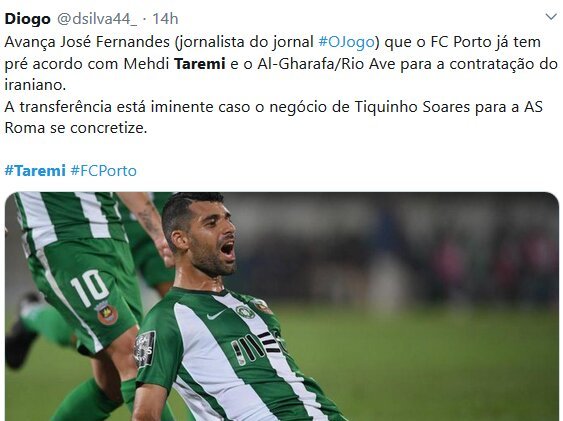This screenshot has width=563, height=421.
Task: Click the sponsor logo on jersey chest
Action: 256,346
